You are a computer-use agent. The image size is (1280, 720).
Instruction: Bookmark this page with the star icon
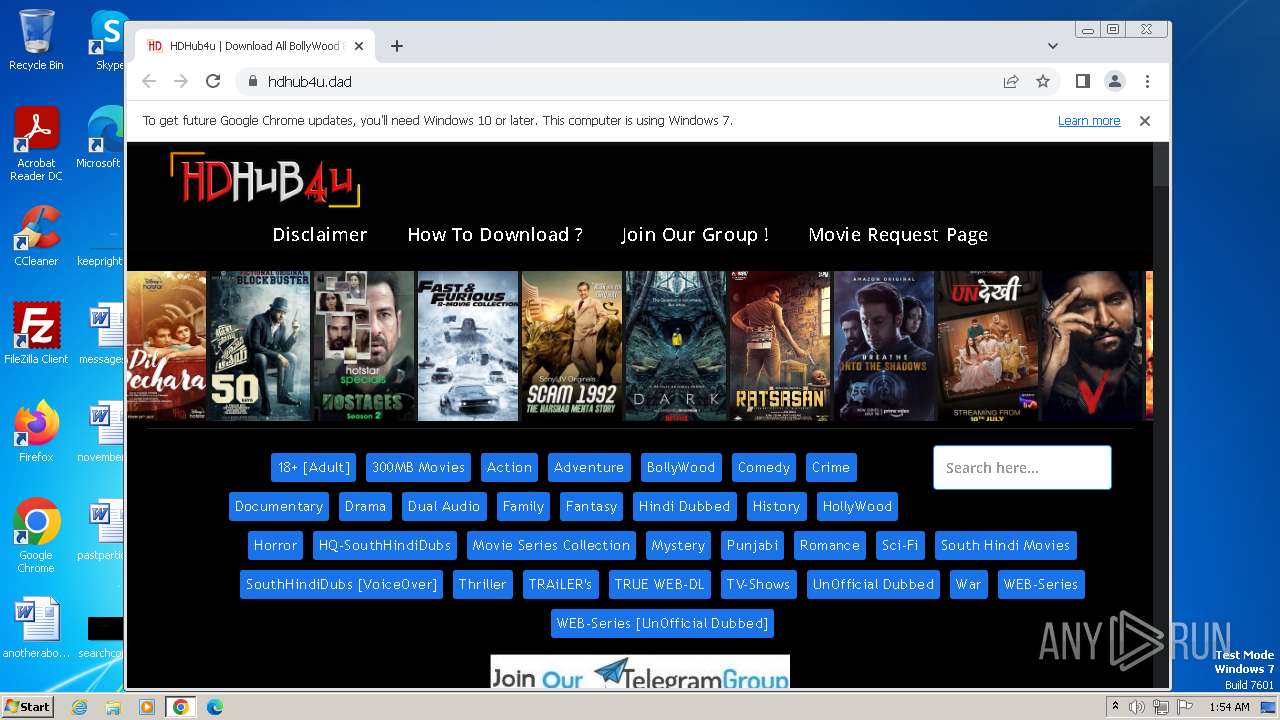click(x=1043, y=82)
